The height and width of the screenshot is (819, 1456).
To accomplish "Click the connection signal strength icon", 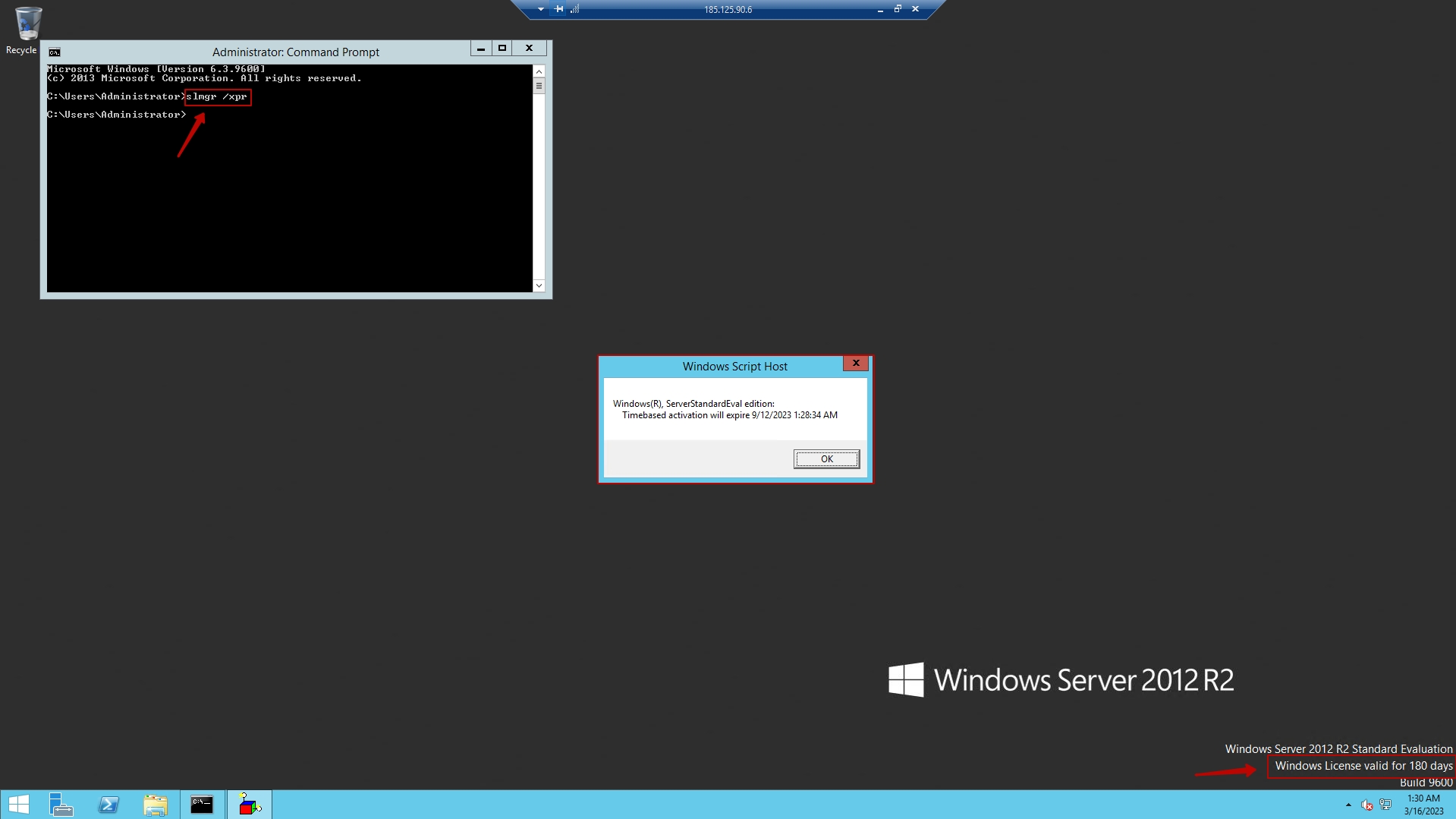I will pos(574,9).
